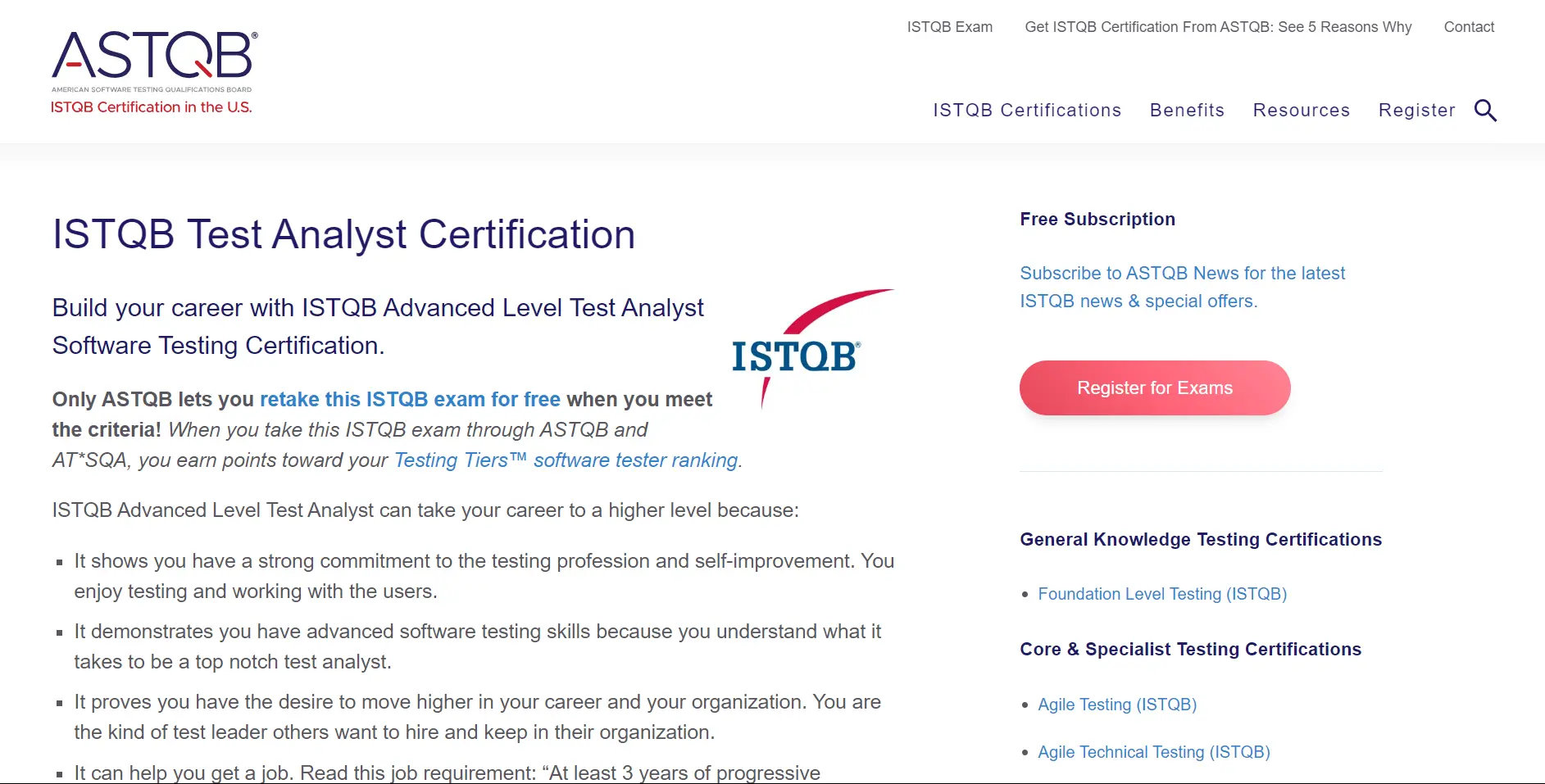Open the Benefits menu
Image resolution: width=1545 pixels, height=784 pixels.
tap(1187, 111)
